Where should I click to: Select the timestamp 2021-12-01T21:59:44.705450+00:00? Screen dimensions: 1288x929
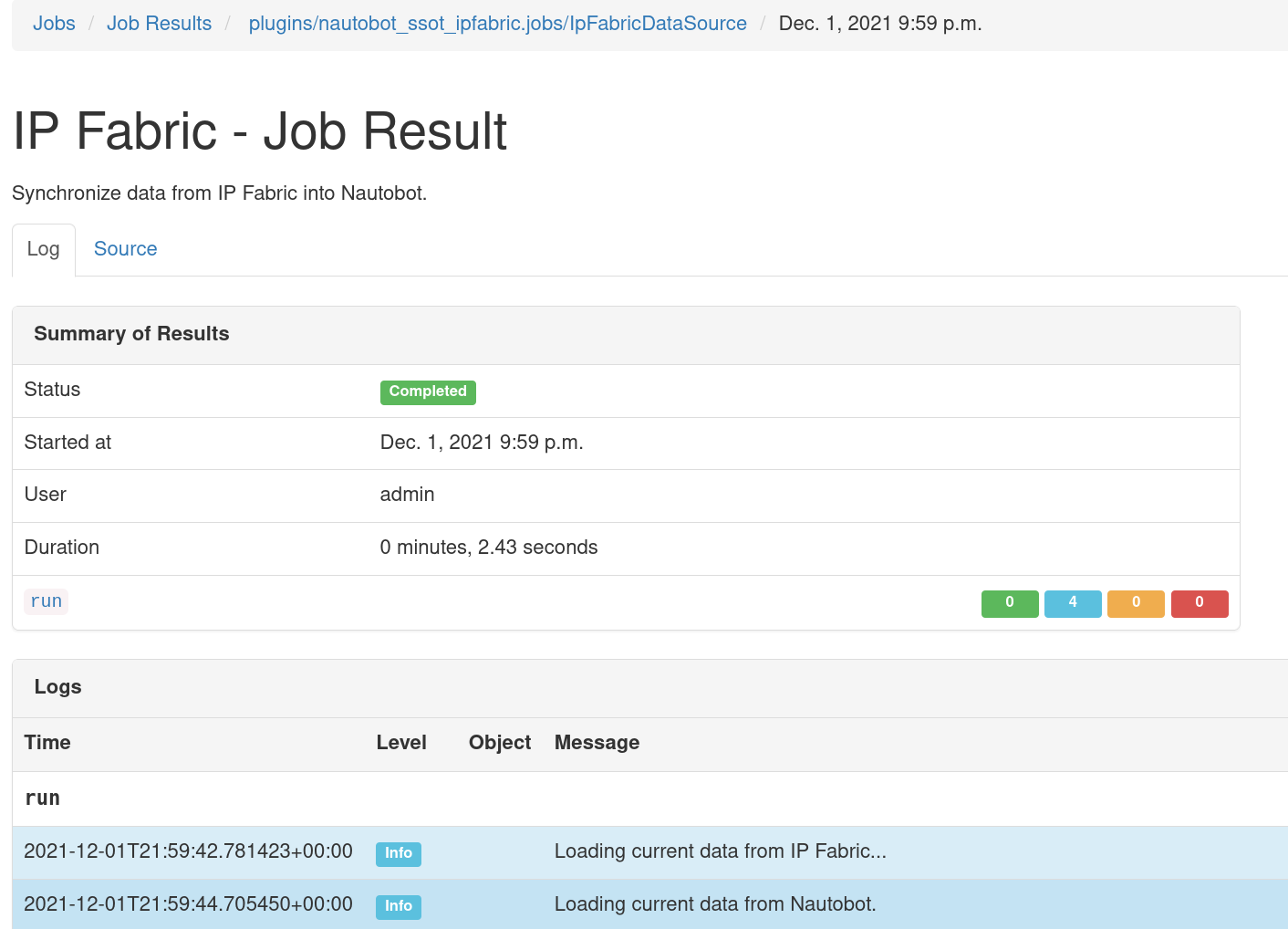click(188, 904)
